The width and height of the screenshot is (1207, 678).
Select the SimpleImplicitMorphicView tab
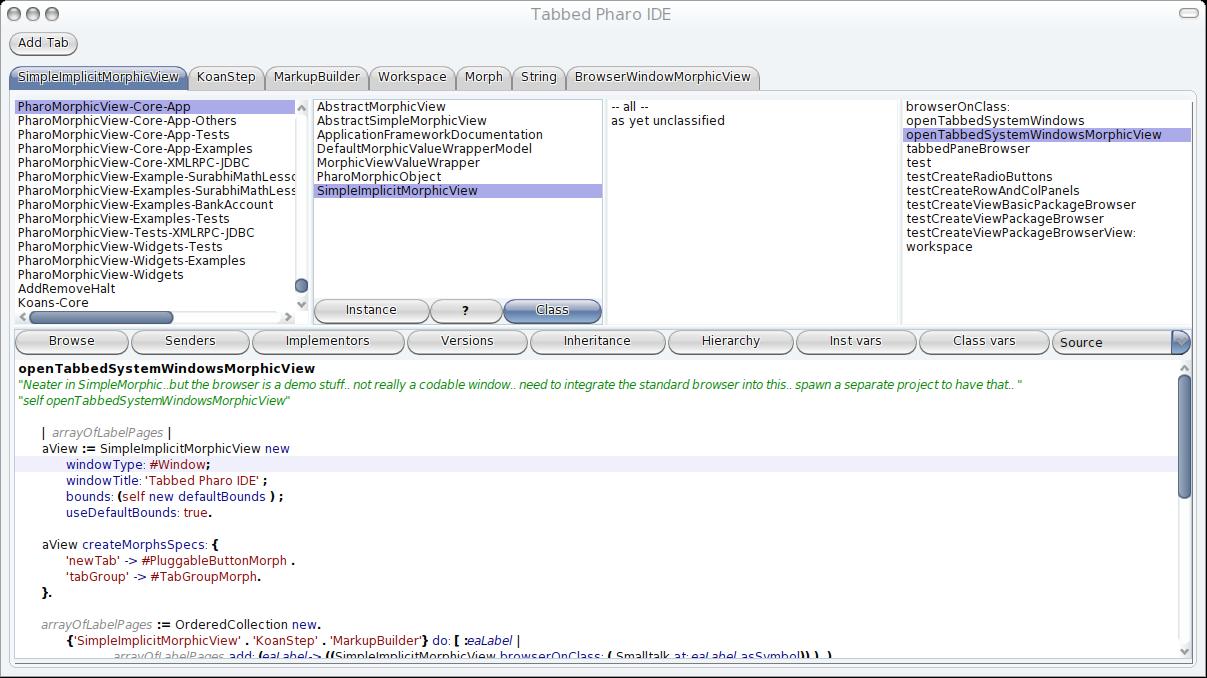(99, 77)
